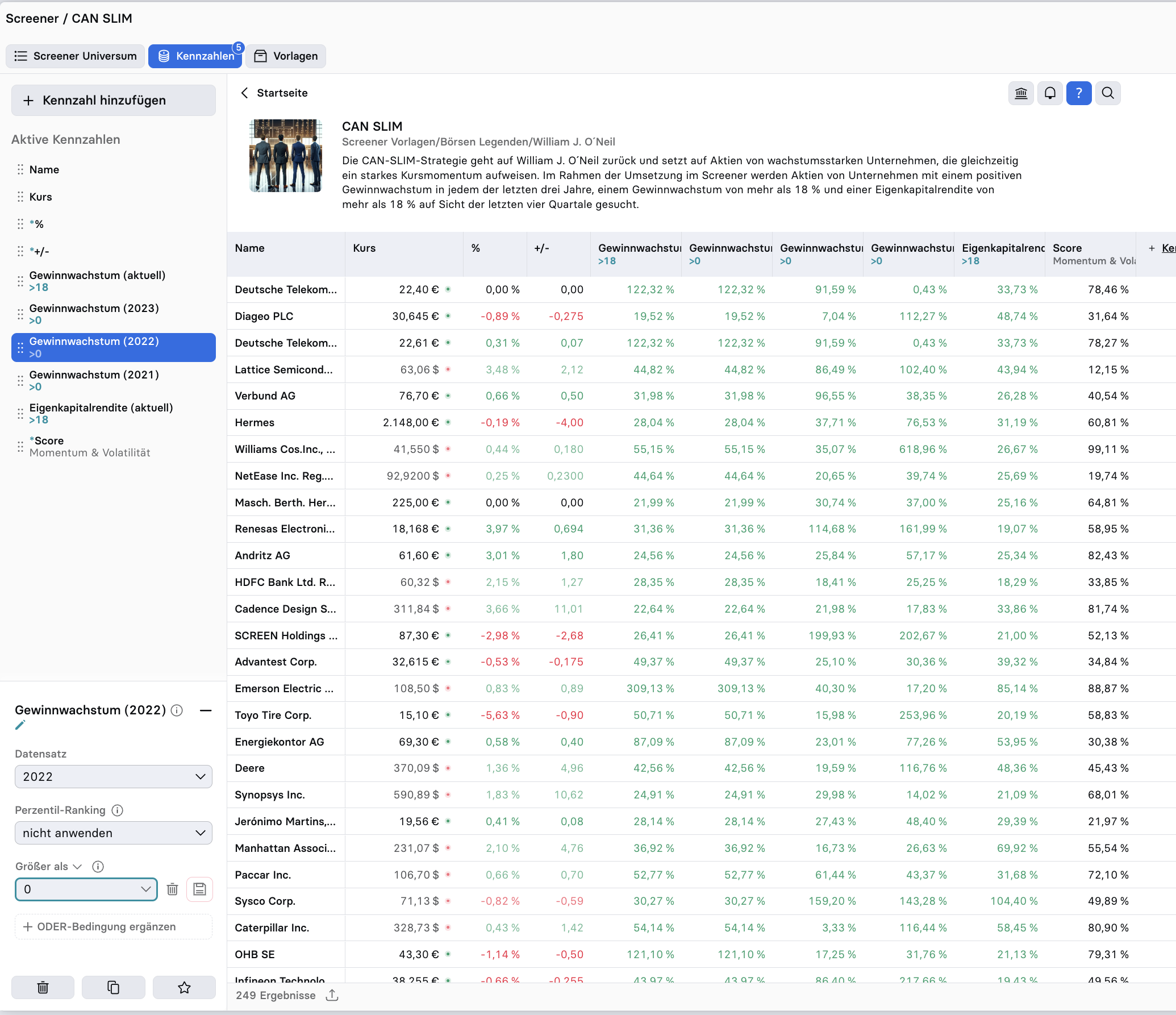Switch to Vorlagen tab

pos(286,56)
